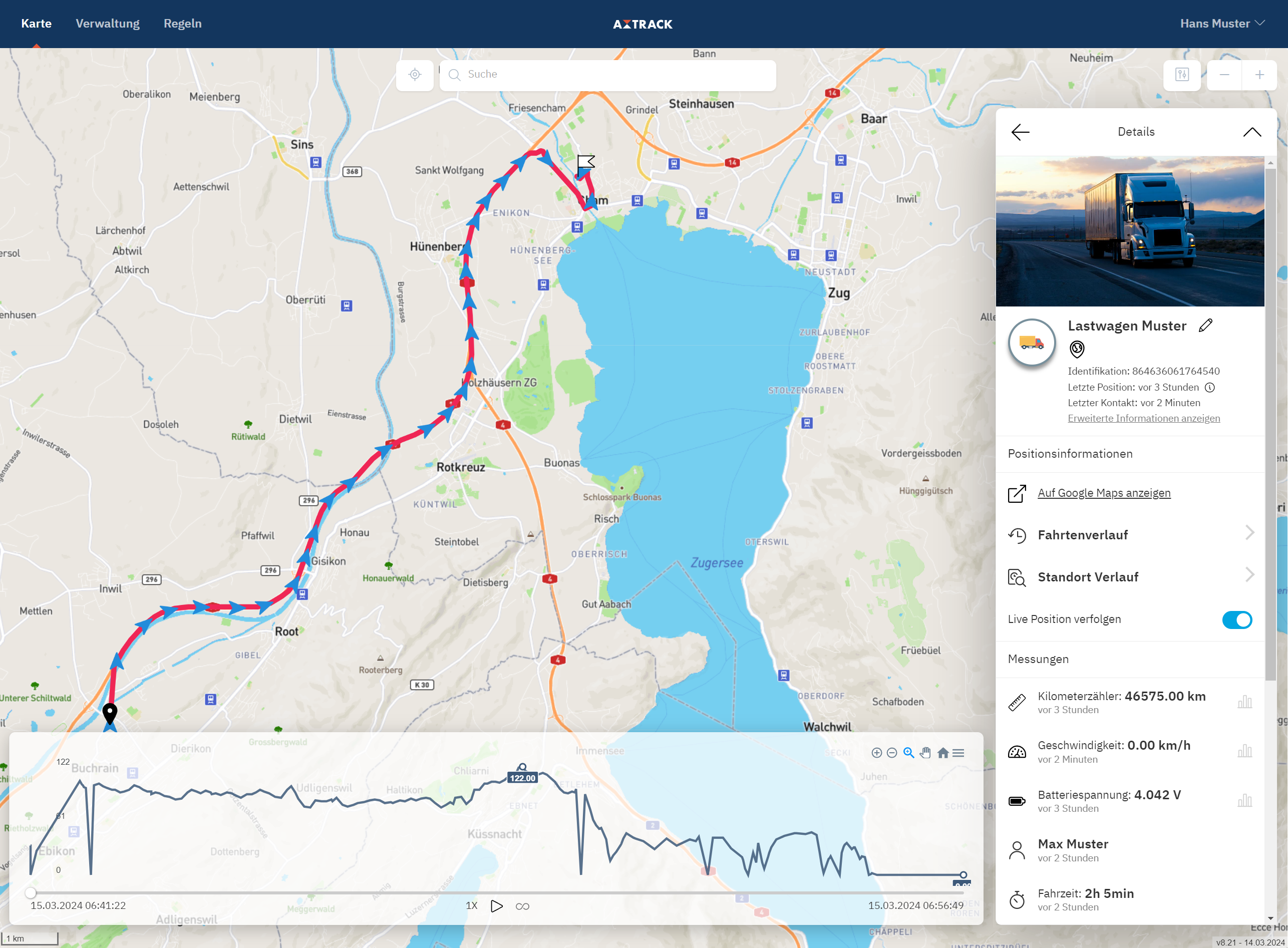The height and width of the screenshot is (948, 1288).
Task: Click the Kilometerzähler ruler icon
Action: click(x=1017, y=703)
